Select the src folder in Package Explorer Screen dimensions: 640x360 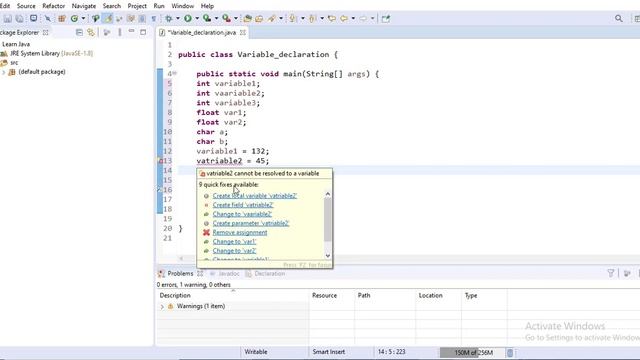click(x=14, y=63)
